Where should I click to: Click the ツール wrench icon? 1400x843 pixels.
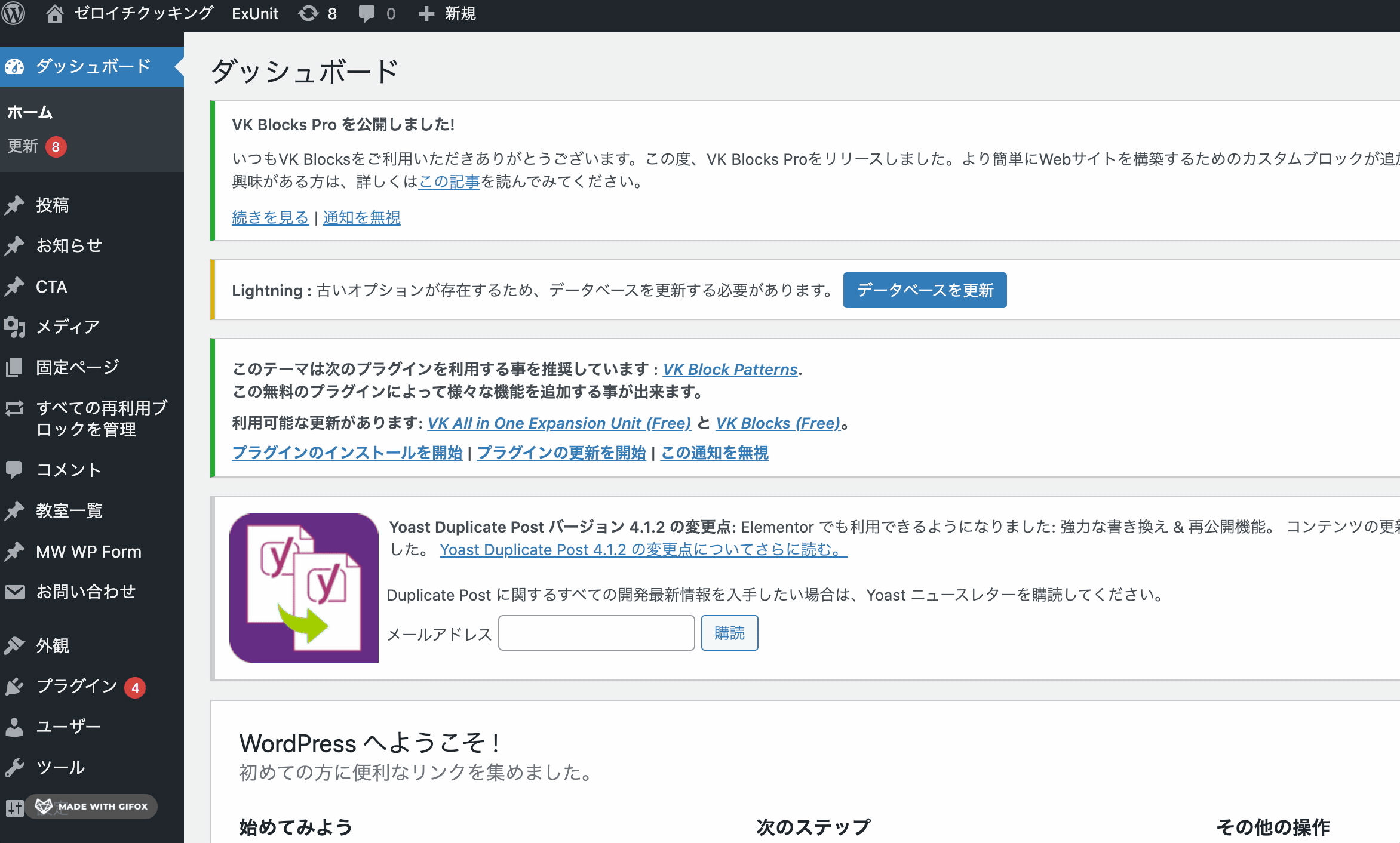pos(14,767)
